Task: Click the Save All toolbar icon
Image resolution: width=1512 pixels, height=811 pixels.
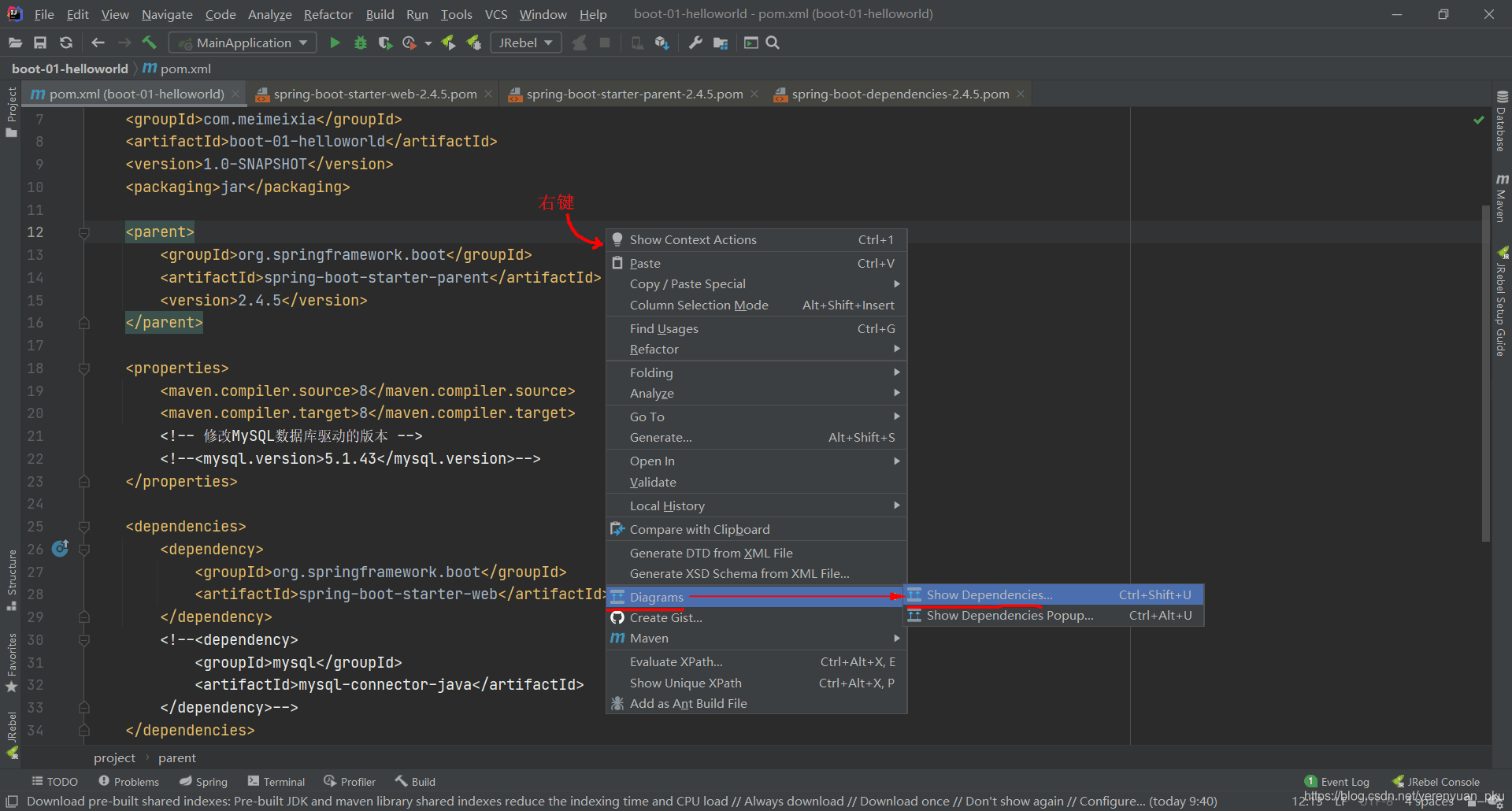Action: pos(40,43)
